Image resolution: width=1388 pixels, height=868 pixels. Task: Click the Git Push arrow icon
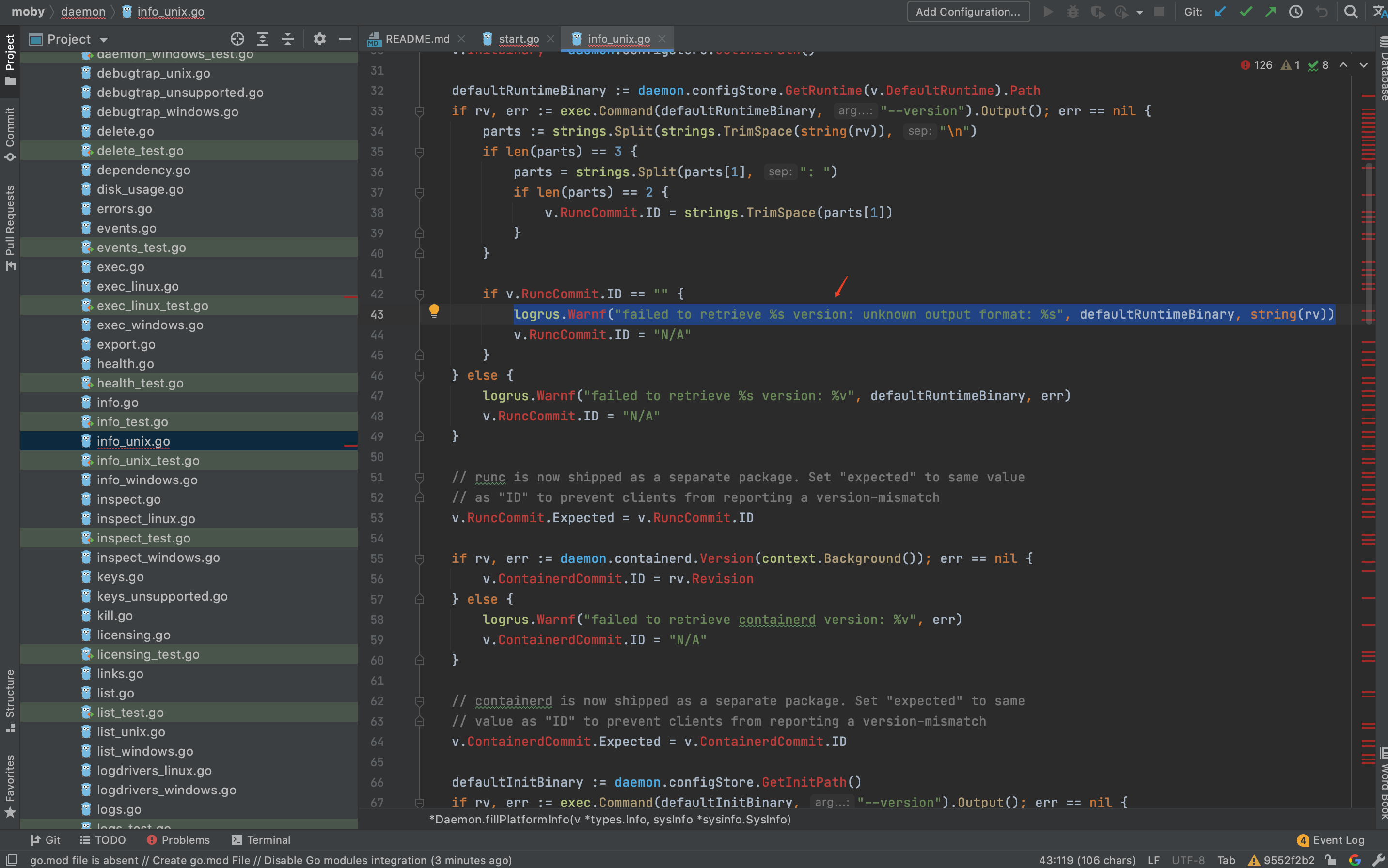[1270, 12]
